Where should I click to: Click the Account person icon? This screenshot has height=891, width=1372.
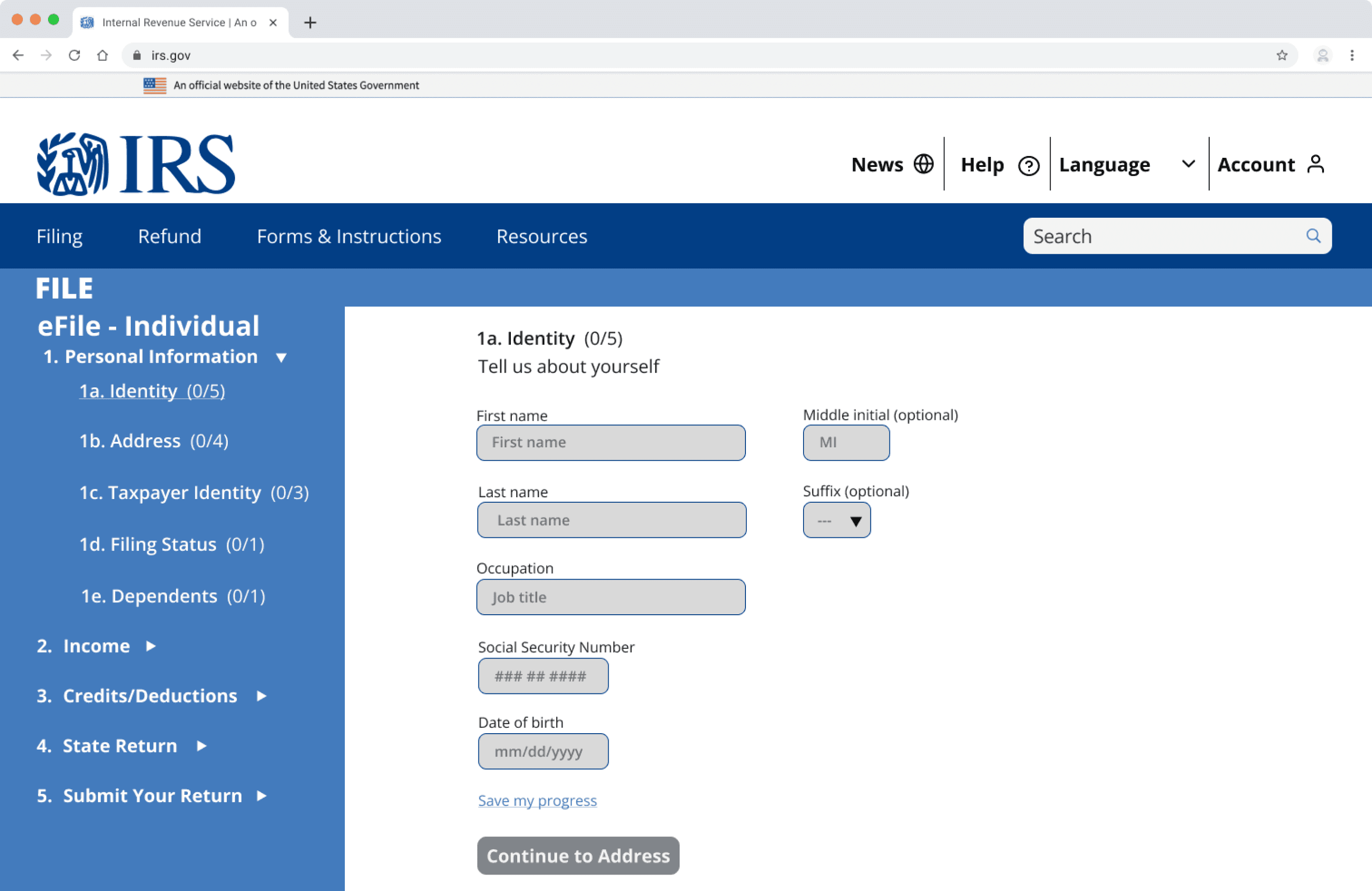pos(1315,164)
